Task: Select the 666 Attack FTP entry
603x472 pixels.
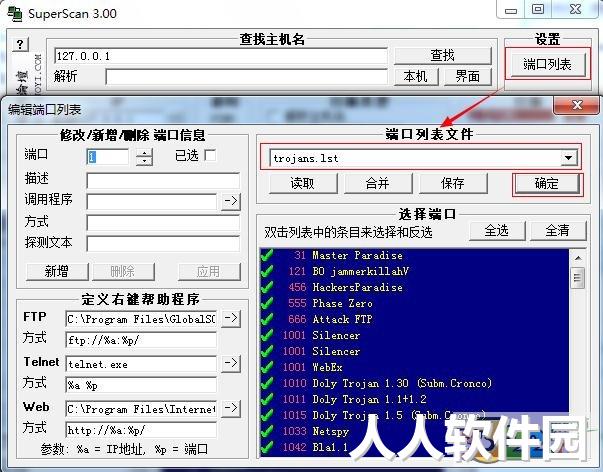Action: 414,319
